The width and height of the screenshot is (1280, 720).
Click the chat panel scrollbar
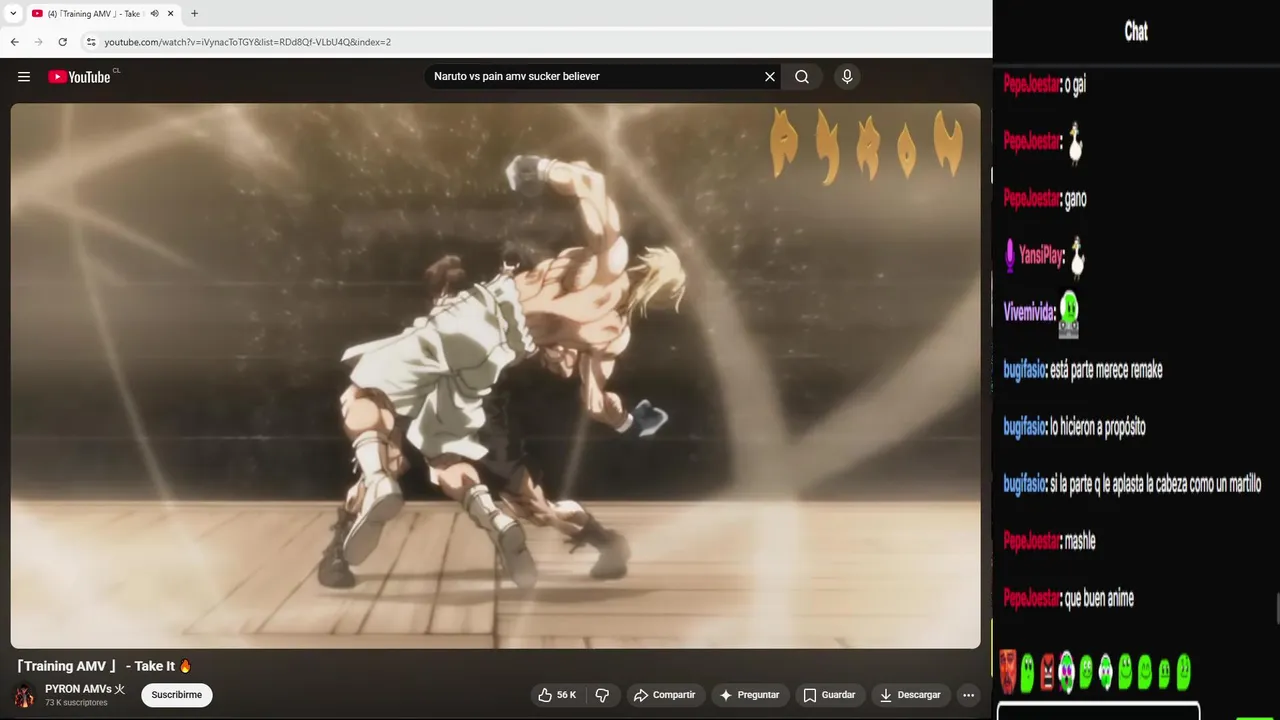click(1276, 608)
